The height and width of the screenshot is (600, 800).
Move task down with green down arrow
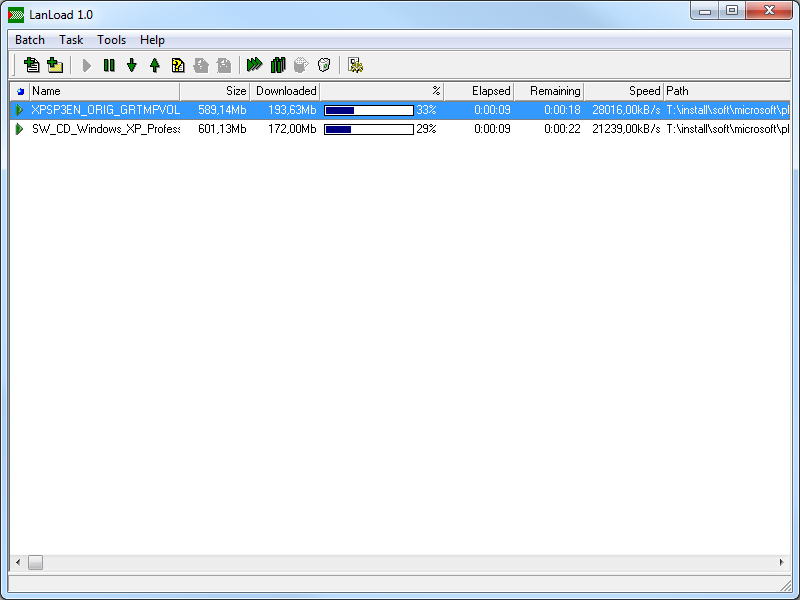coord(132,65)
